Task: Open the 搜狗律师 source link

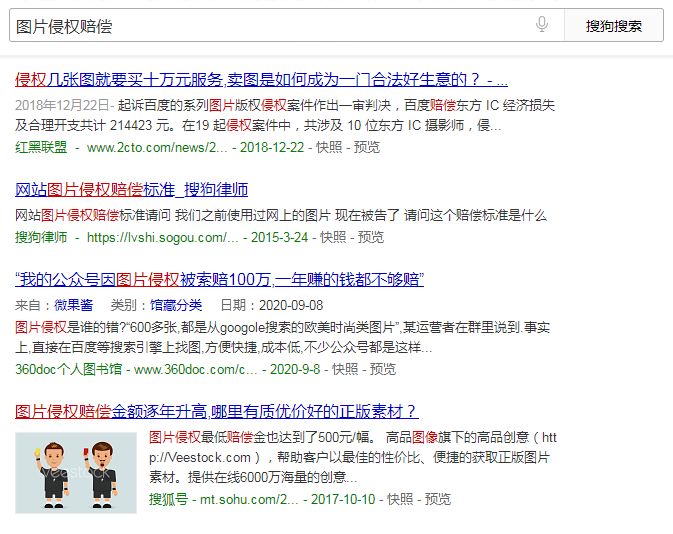Action: tap(41, 237)
